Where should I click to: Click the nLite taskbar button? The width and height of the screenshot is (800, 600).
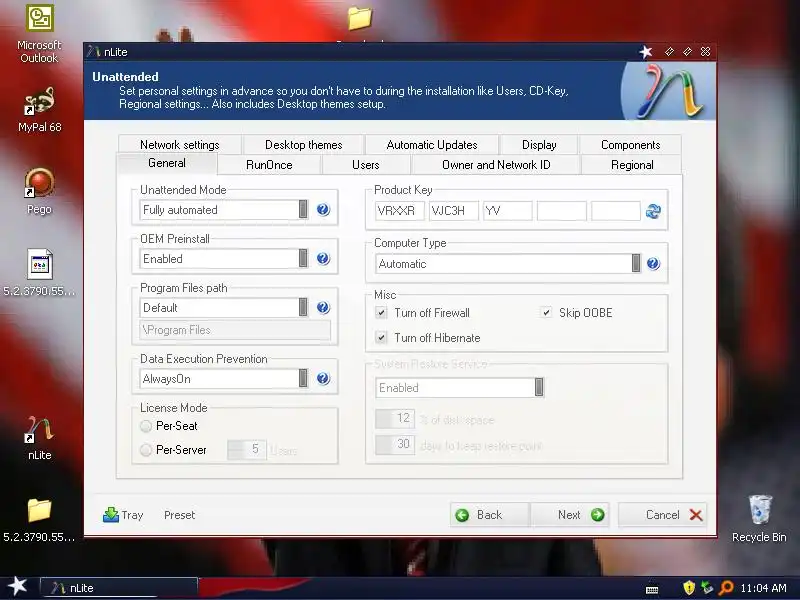(x=118, y=588)
